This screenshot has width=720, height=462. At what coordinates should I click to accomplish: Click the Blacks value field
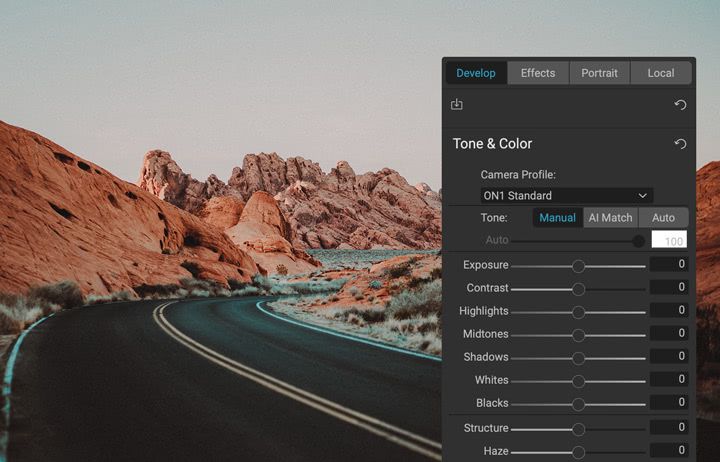pos(669,402)
